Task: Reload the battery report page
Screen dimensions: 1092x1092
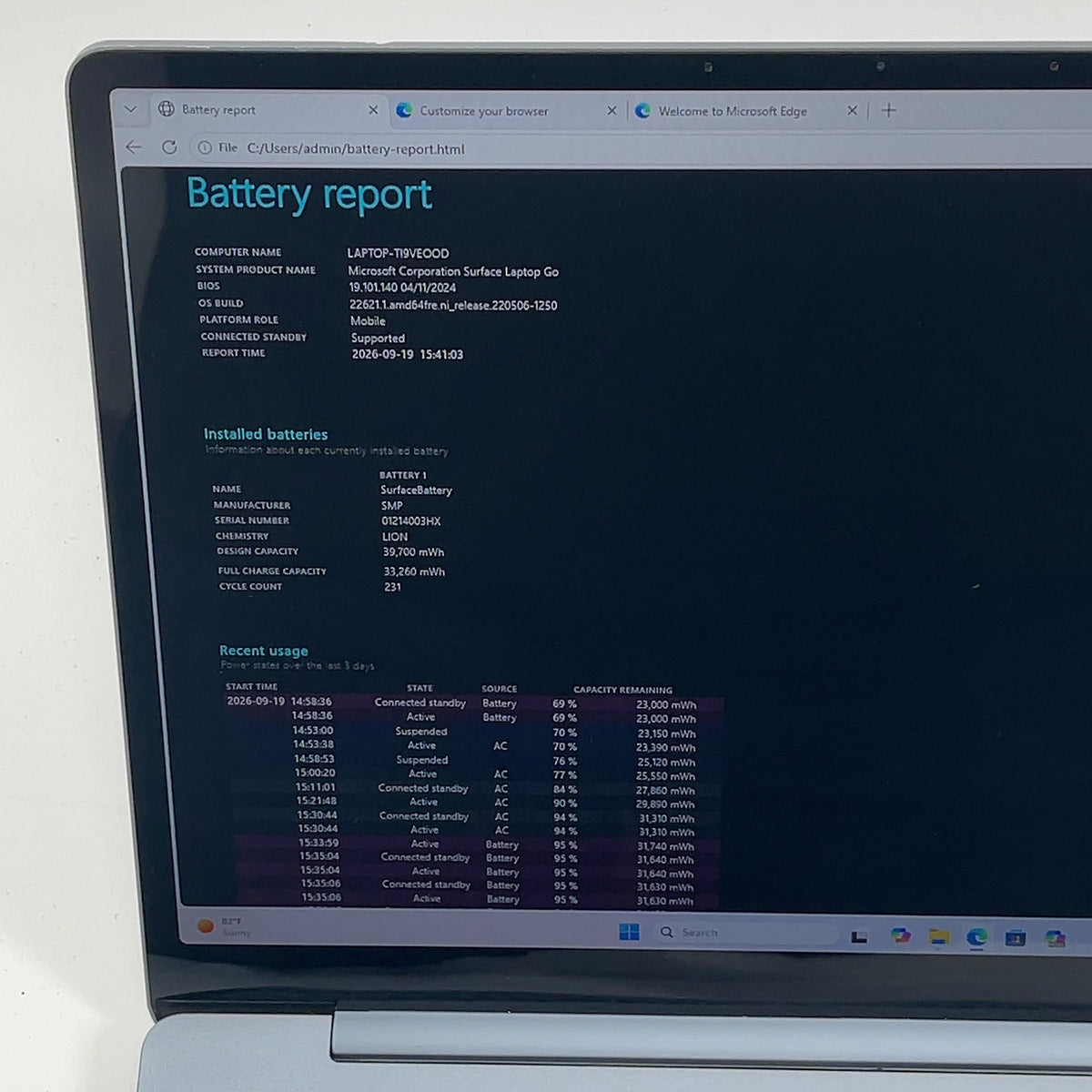Action: [x=169, y=147]
